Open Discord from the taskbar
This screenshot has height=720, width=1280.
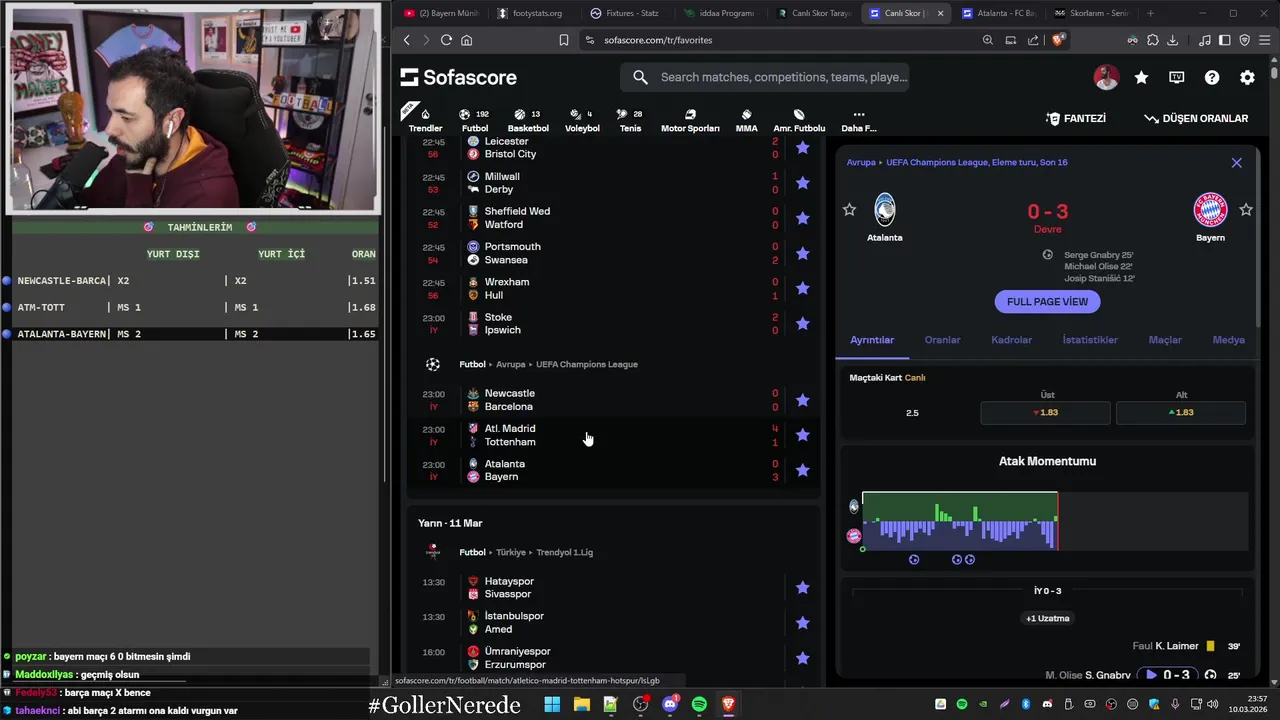(670, 705)
